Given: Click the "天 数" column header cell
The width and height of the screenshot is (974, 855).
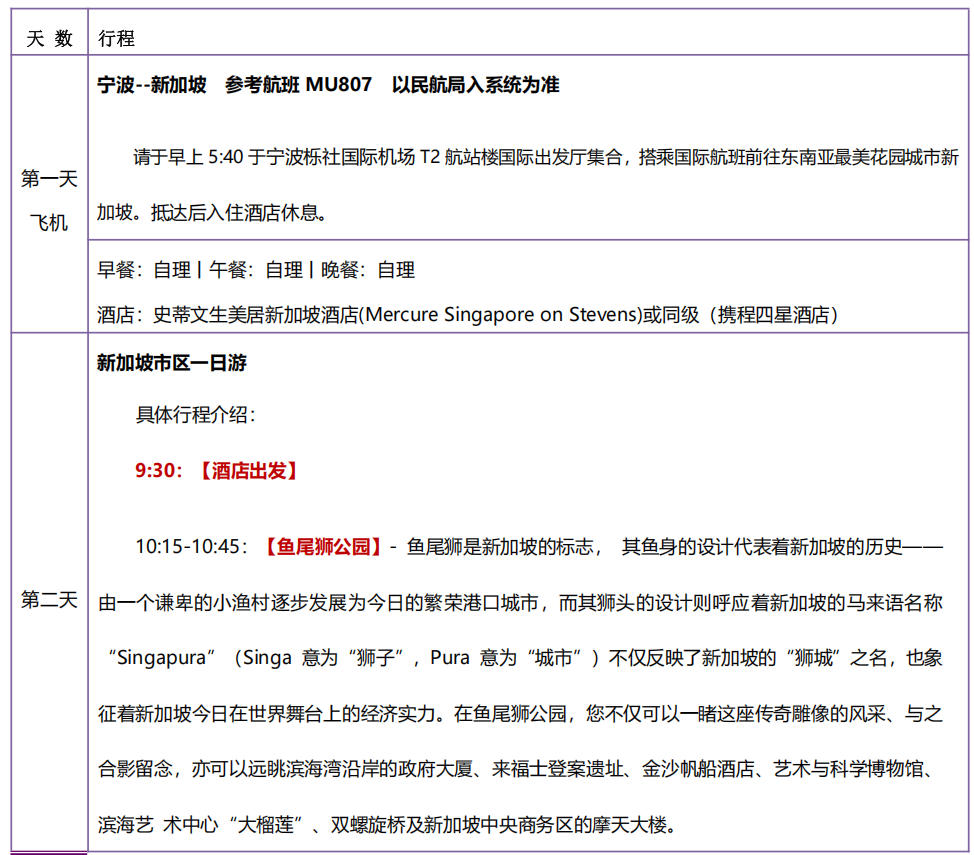Looking at the screenshot, I should pos(49,39).
